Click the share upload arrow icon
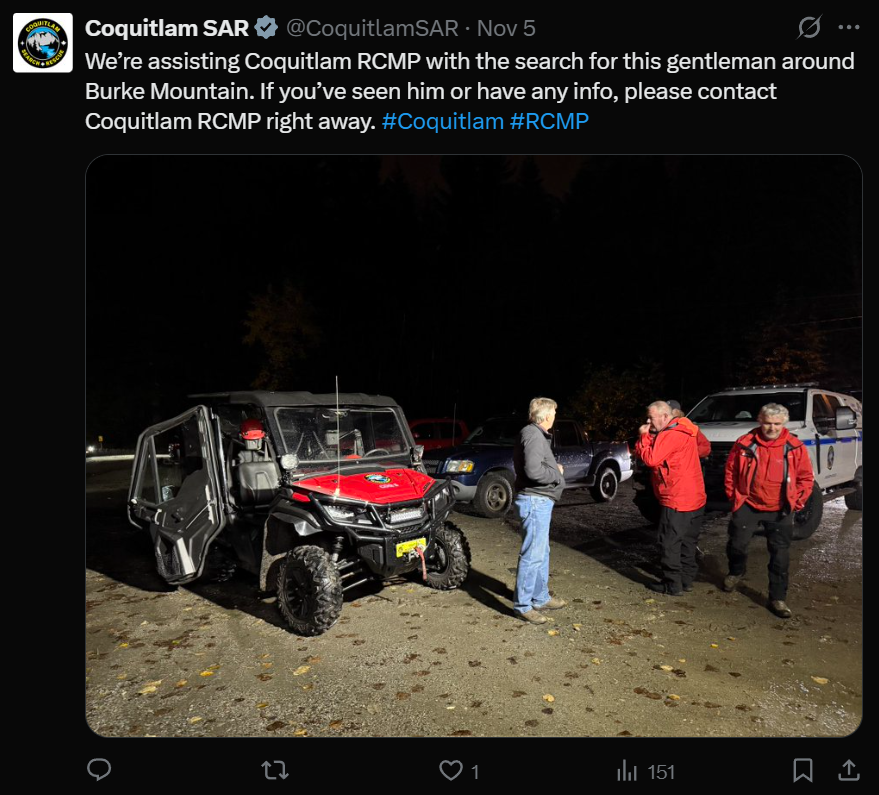Image resolution: width=879 pixels, height=795 pixels. (848, 769)
